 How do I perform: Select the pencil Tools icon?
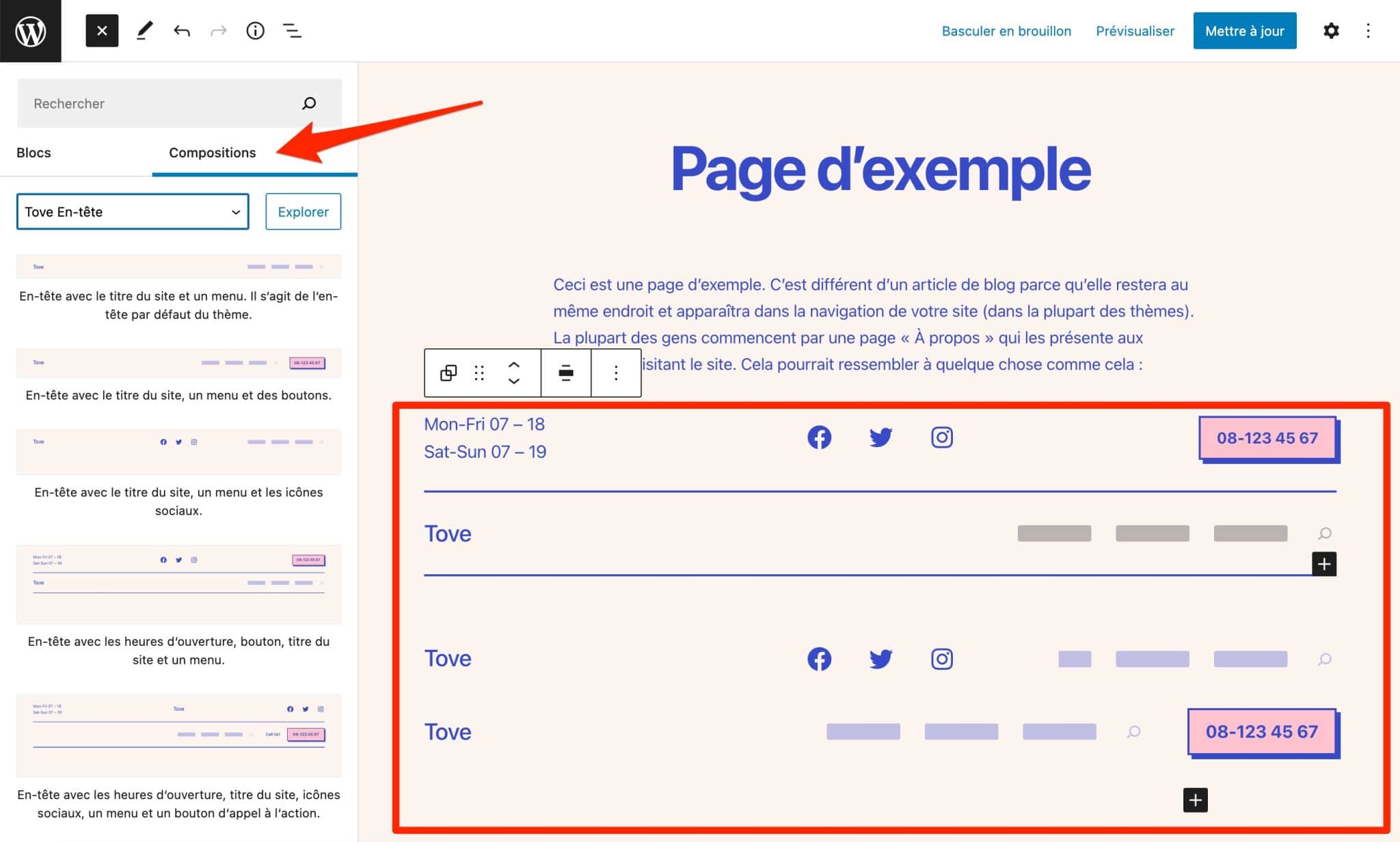pos(144,31)
